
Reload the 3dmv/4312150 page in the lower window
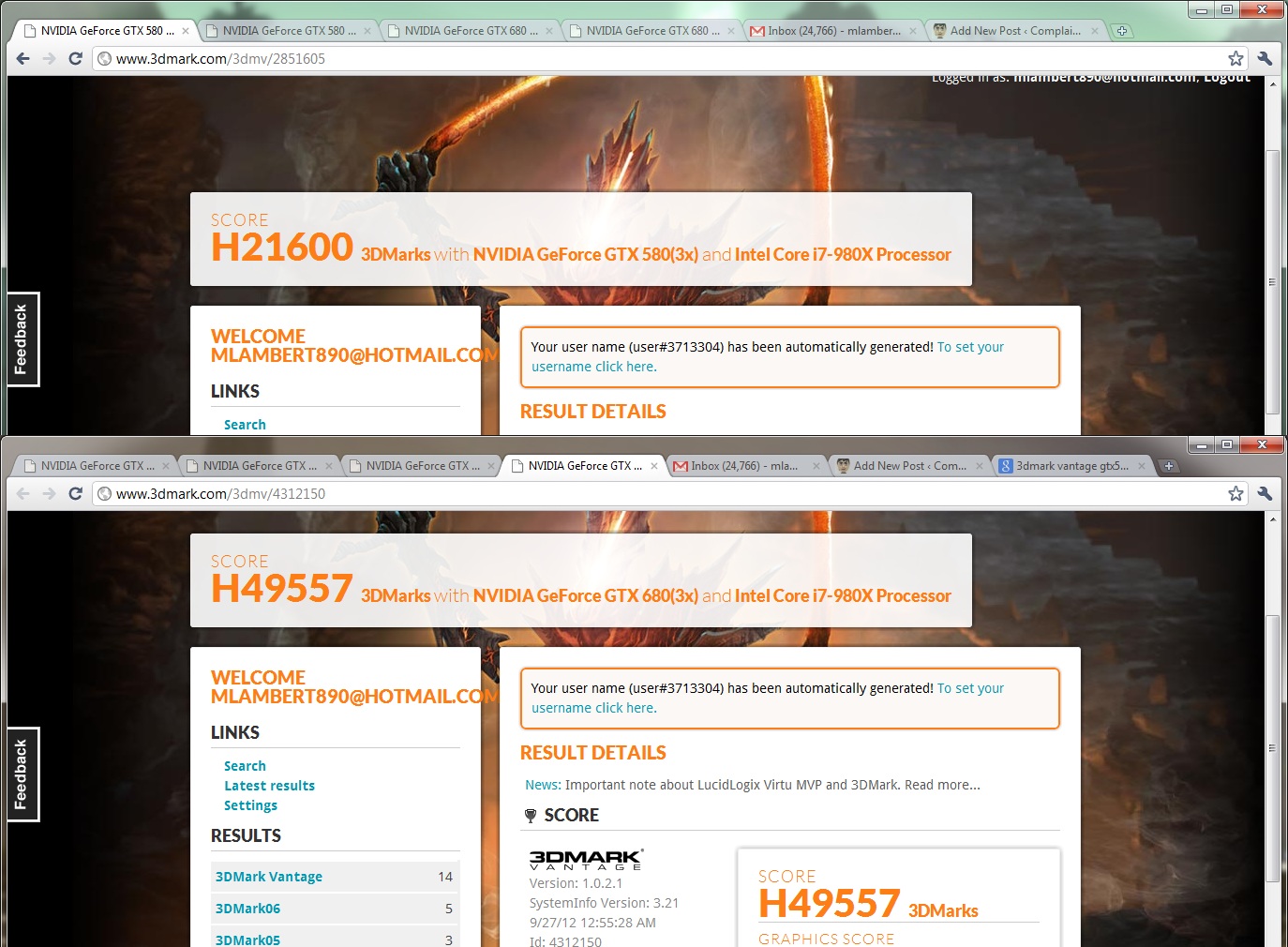tap(76, 493)
